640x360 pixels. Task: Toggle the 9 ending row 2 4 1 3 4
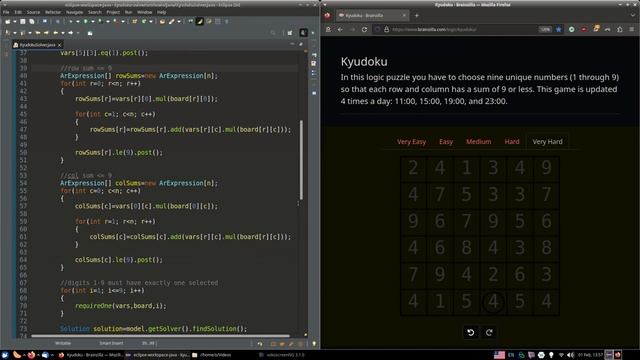pos(546,167)
